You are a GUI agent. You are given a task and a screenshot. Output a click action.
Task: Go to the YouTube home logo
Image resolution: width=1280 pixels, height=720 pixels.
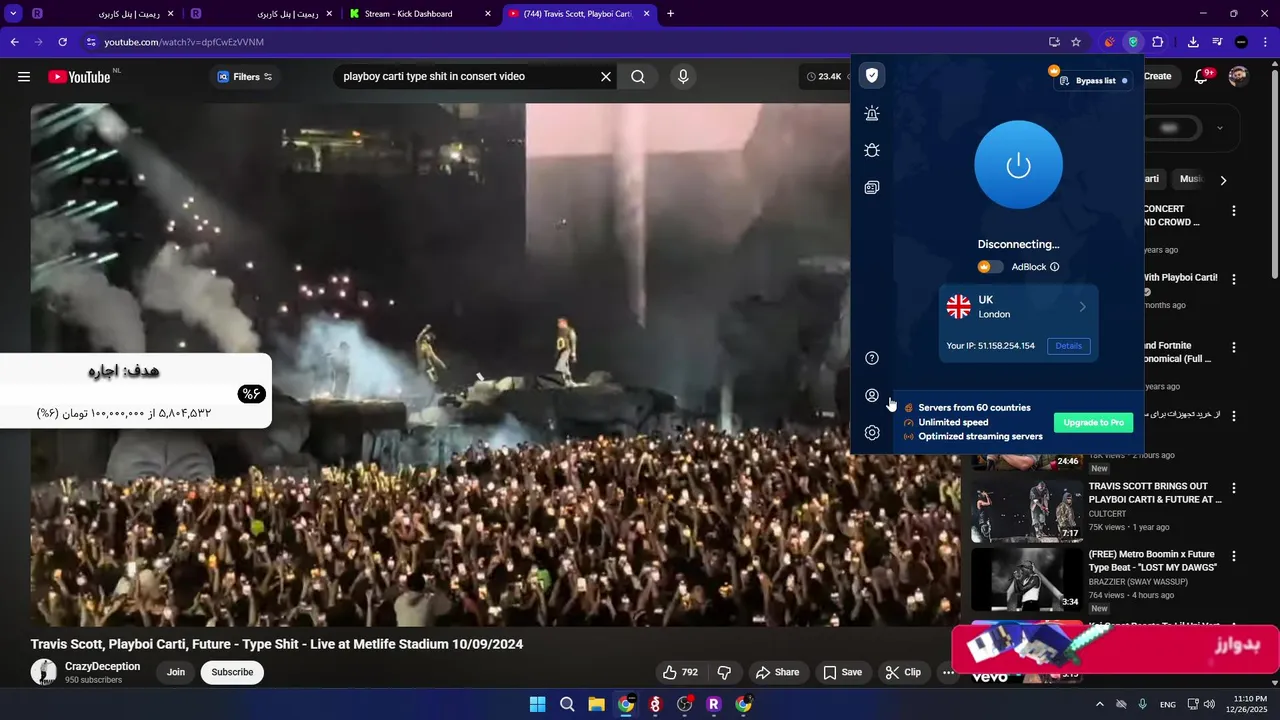click(79, 77)
